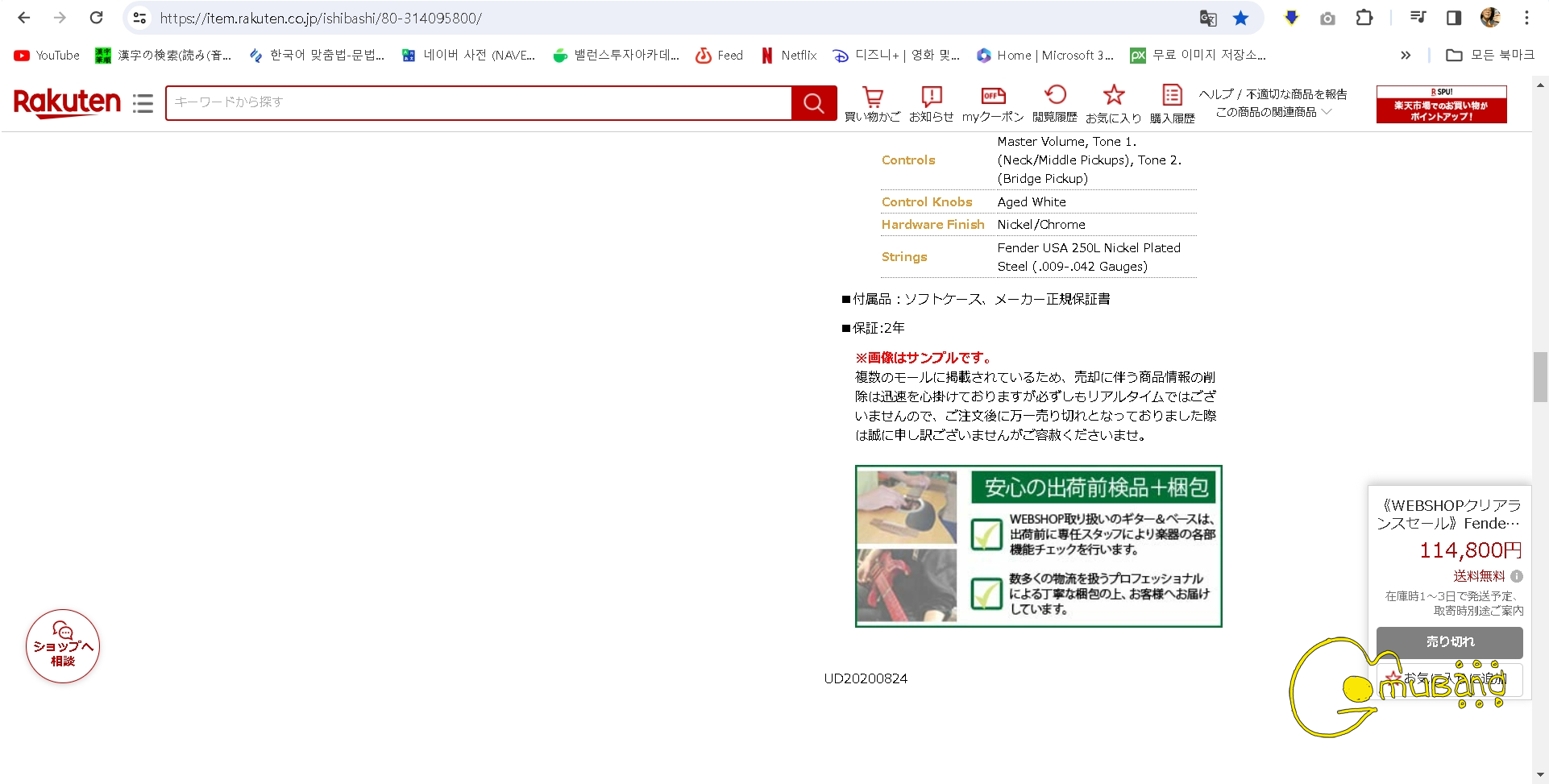This screenshot has width=1549, height=784.
Task: Open the お気に入り favorites
Action: (1114, 105)
